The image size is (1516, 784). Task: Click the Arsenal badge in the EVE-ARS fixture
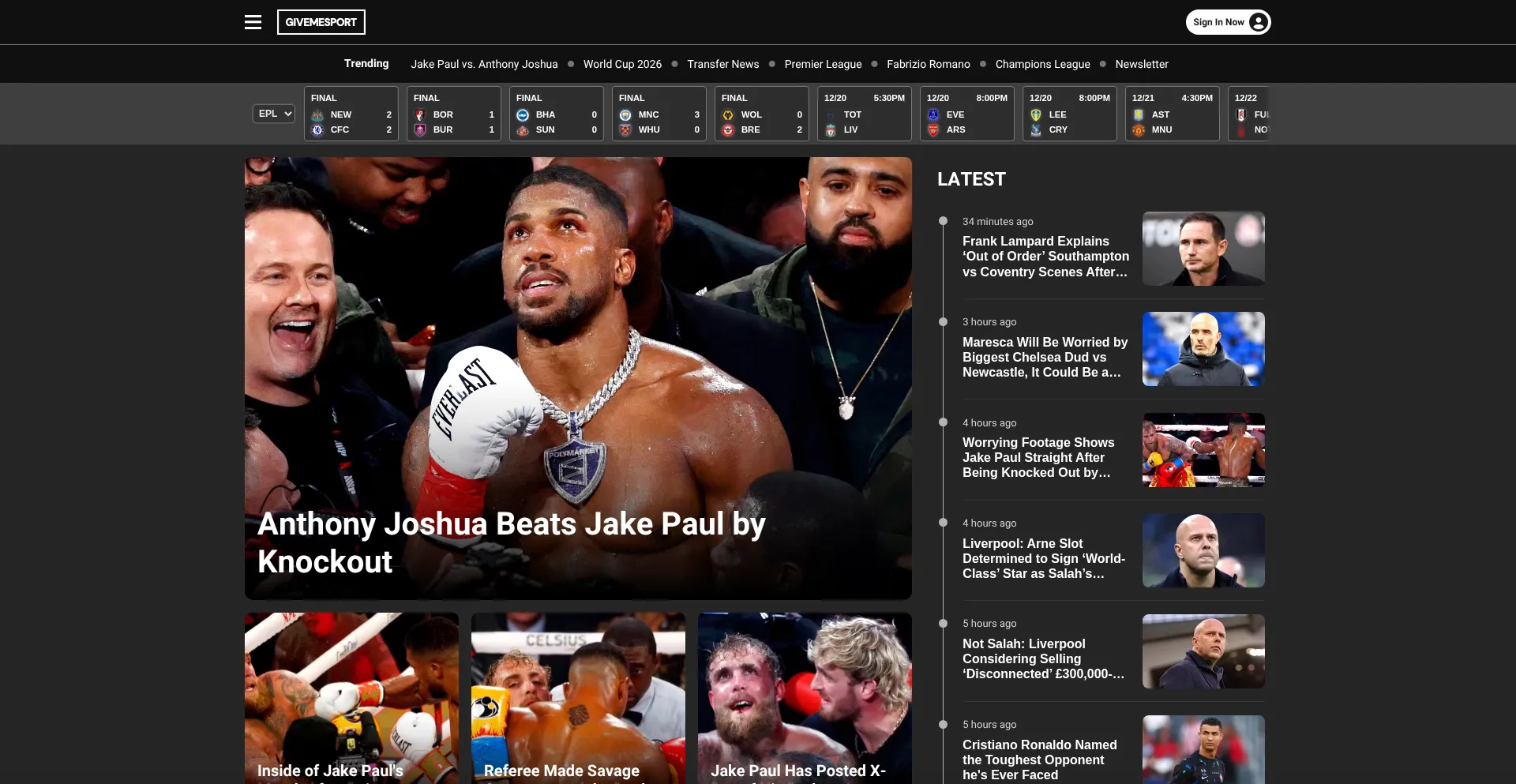pyautogui.click(x=933, y=129)
